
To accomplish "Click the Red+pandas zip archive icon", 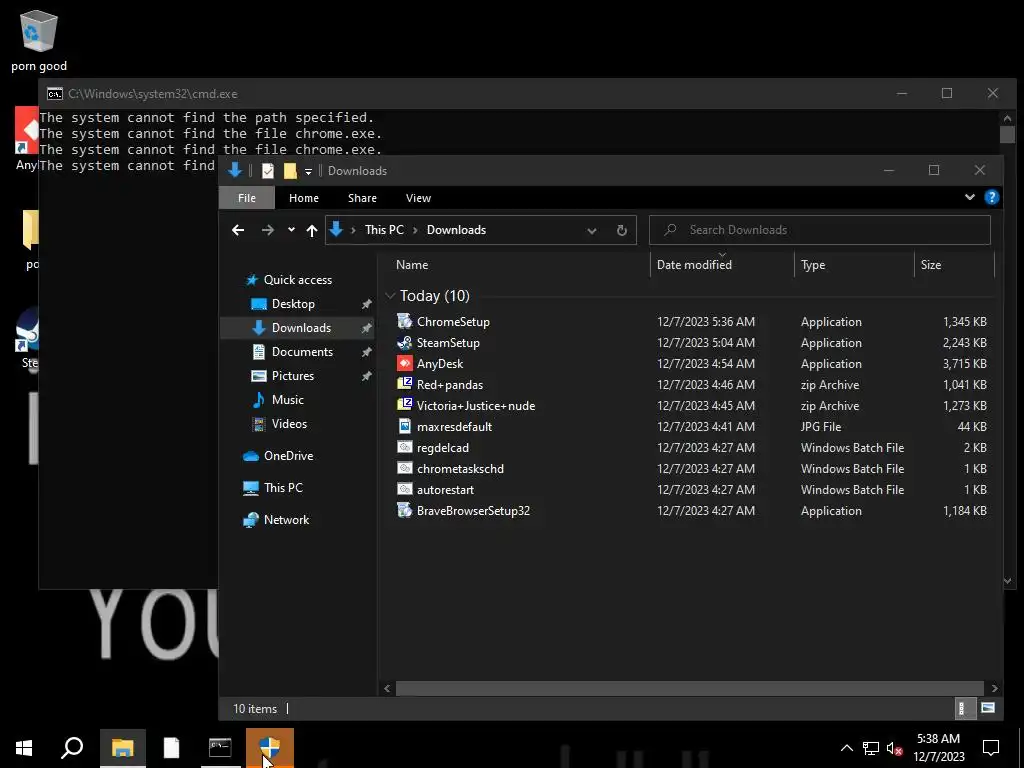I will pos(405,384).
